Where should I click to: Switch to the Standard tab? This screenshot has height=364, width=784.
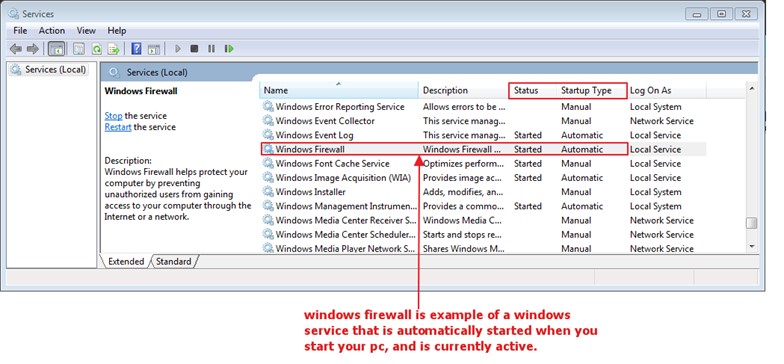(174, 262)
